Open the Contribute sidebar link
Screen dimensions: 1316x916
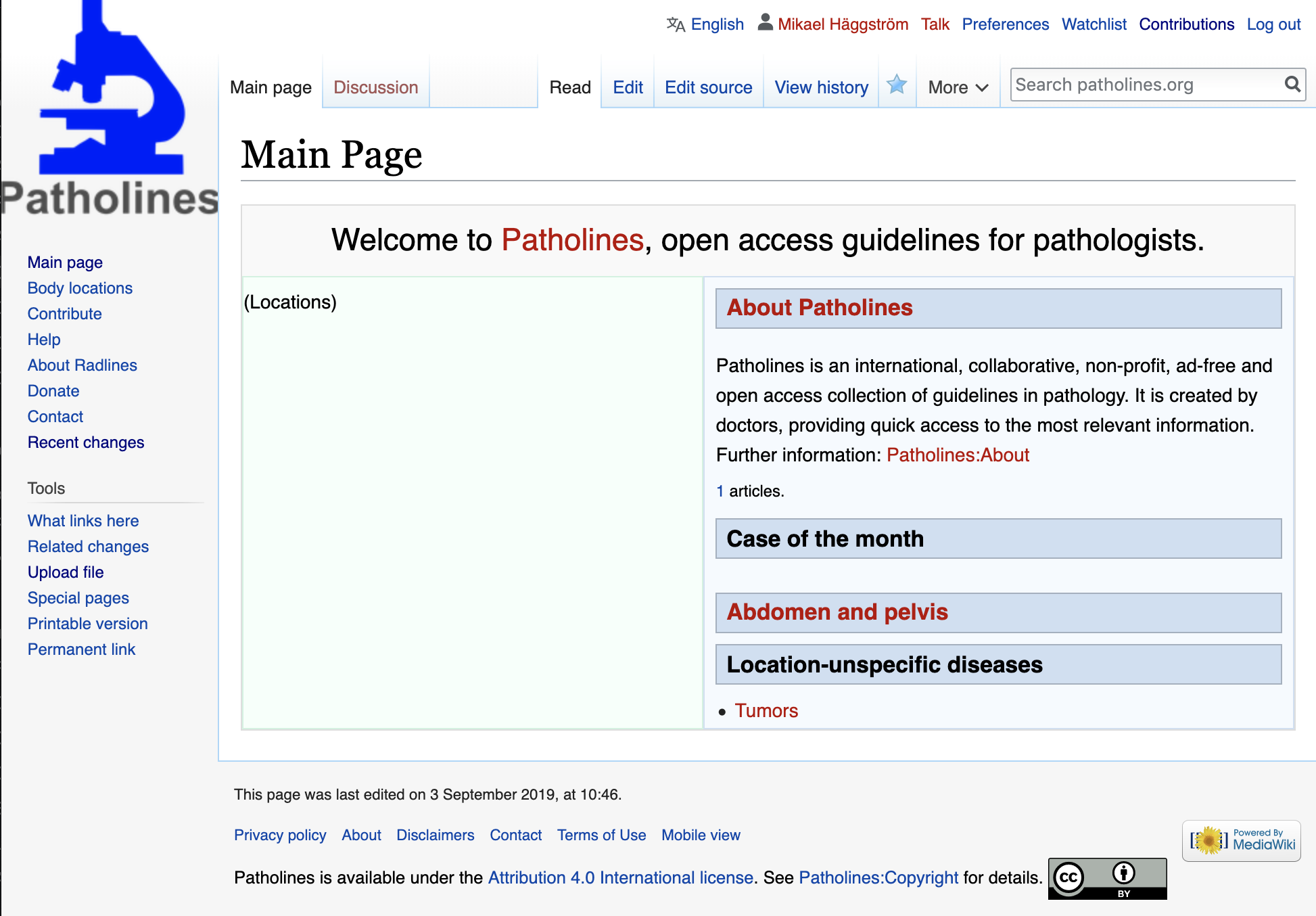click(65, 314)
